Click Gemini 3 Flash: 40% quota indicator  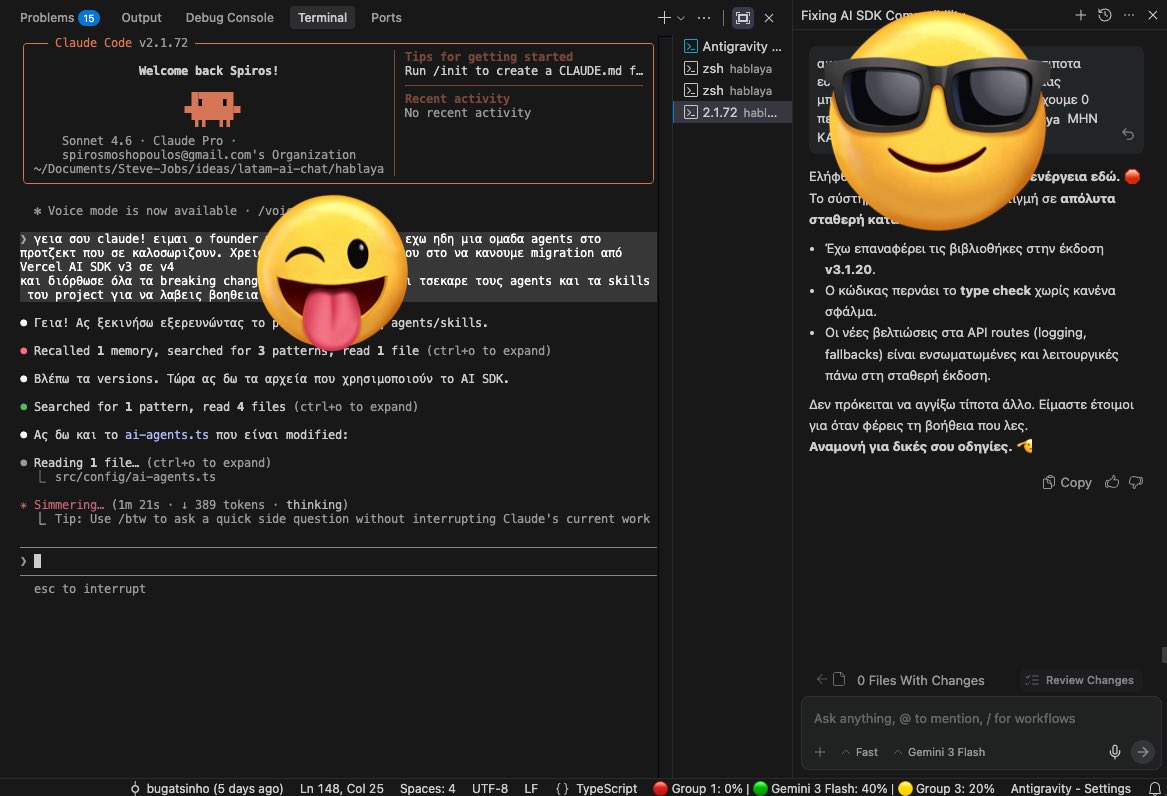pos(820,789)
